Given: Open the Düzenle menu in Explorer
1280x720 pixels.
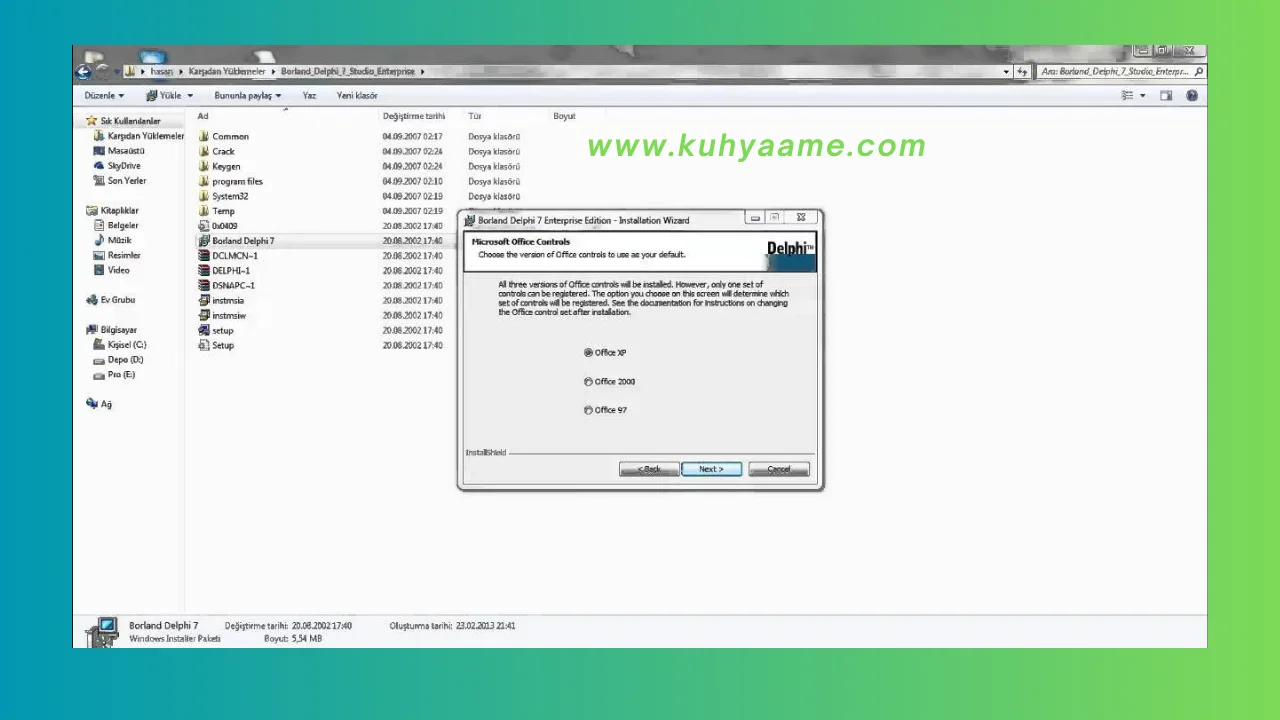Looking at the screenshot, I should coord(104,95).
